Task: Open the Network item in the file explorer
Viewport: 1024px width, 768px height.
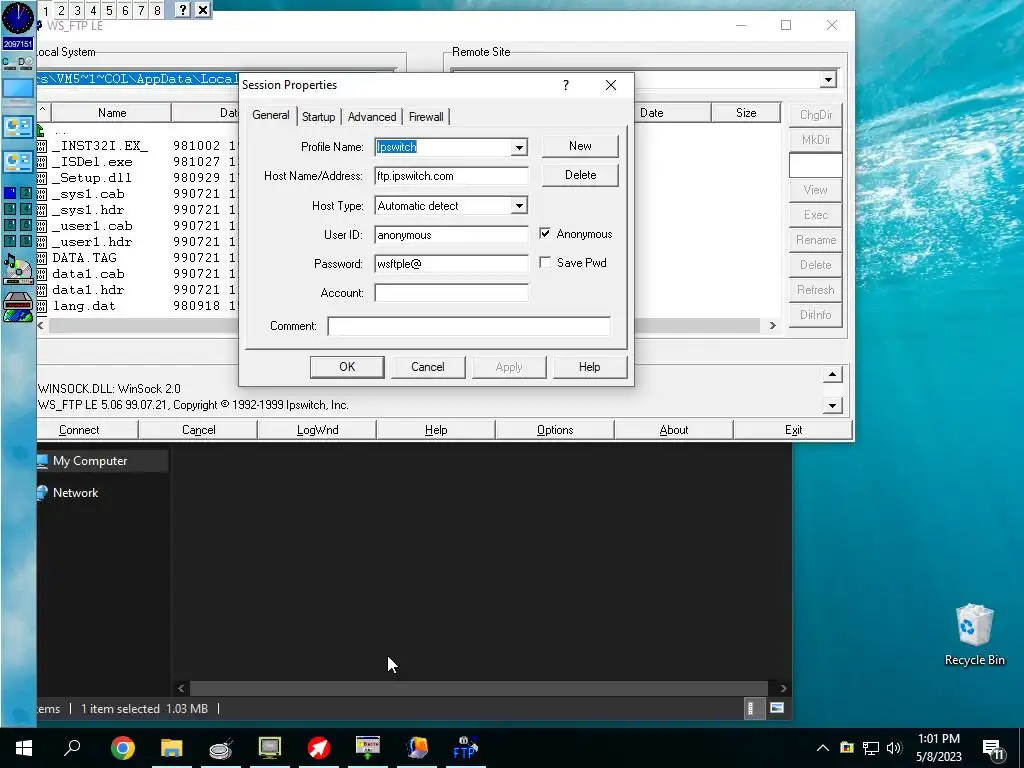Action: (x=75, y=492)
